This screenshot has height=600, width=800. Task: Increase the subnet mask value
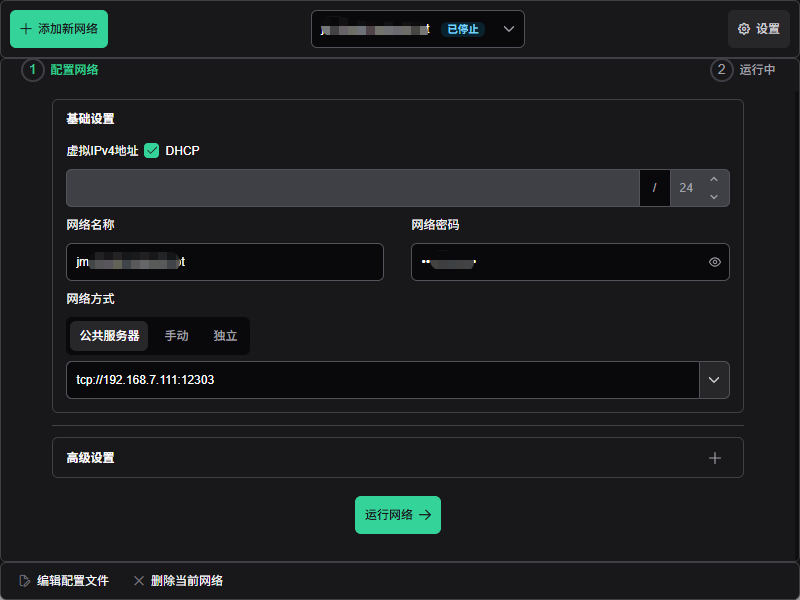tap(713, 180)
